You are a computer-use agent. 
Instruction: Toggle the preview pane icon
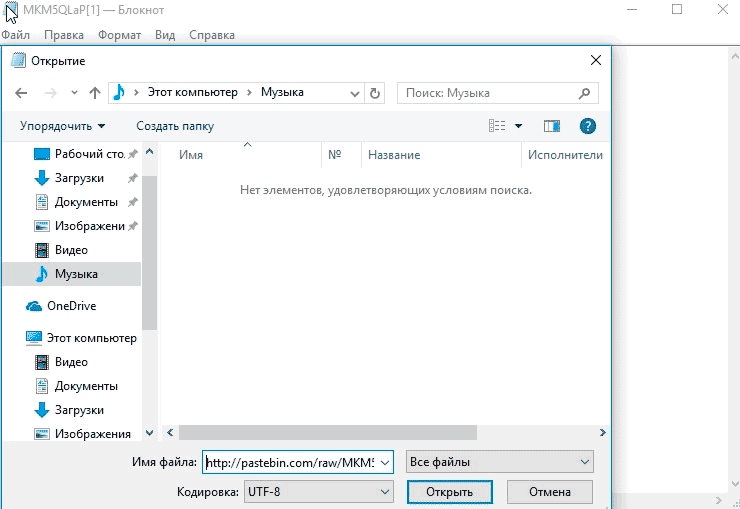tap(551, 126)
